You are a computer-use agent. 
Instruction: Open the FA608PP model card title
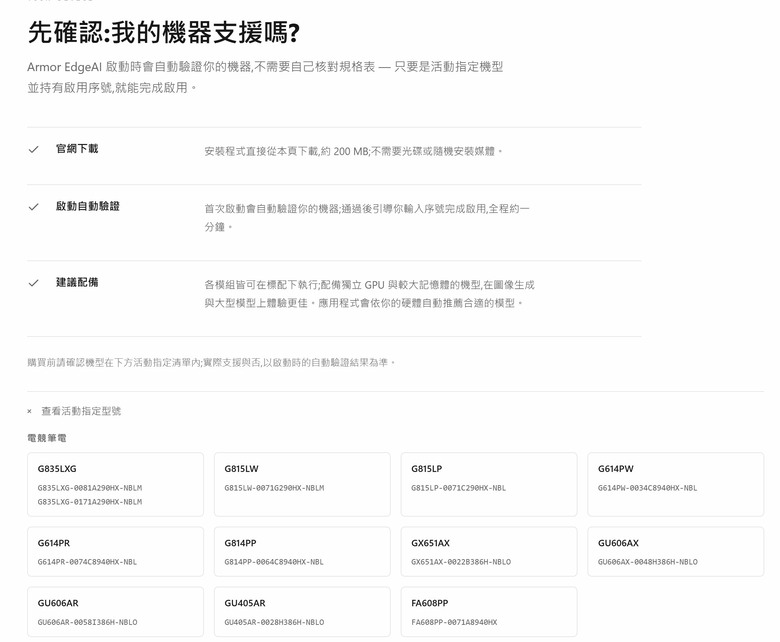click(429, 603)
